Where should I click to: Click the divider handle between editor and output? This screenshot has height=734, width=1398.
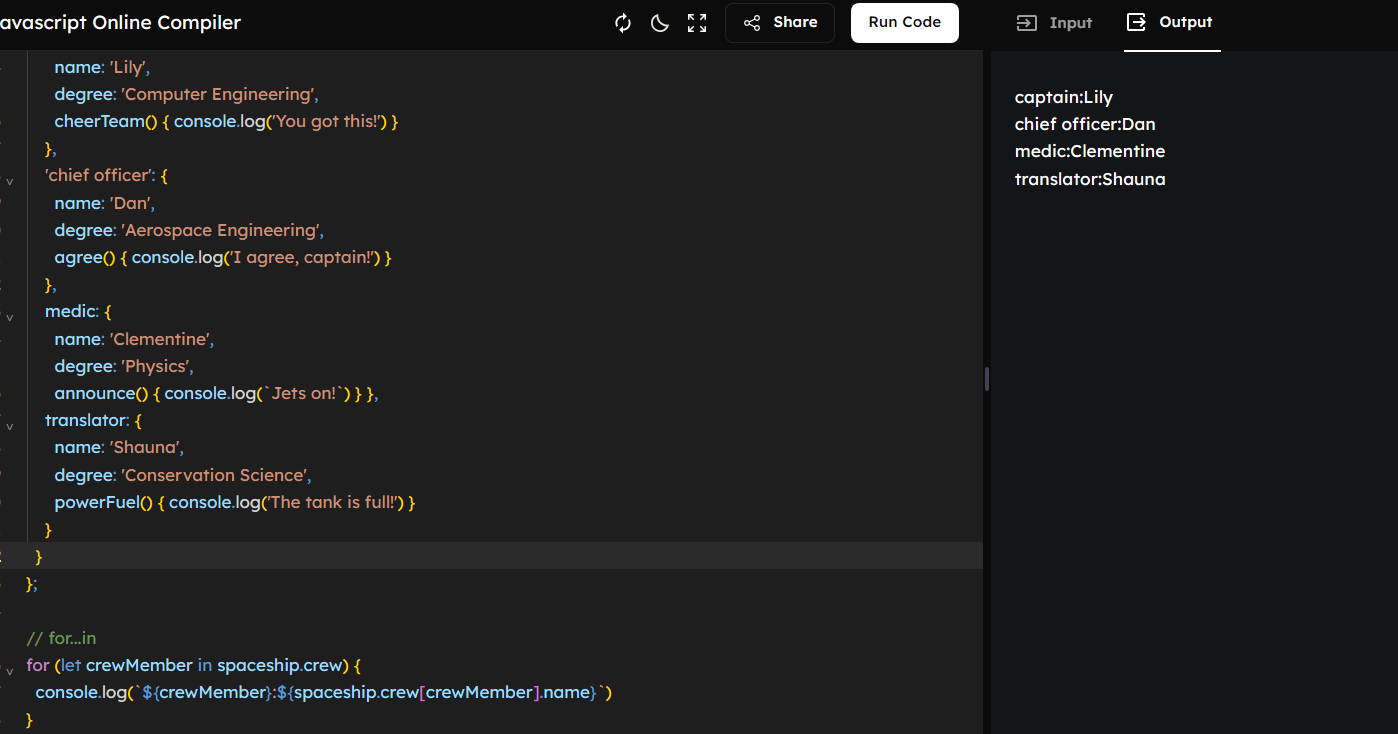click(987, 379)
